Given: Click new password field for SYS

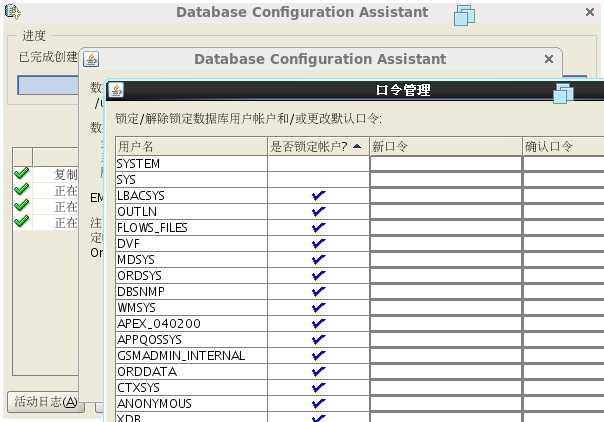Looking at the screenshot, I should coord(446,180).
